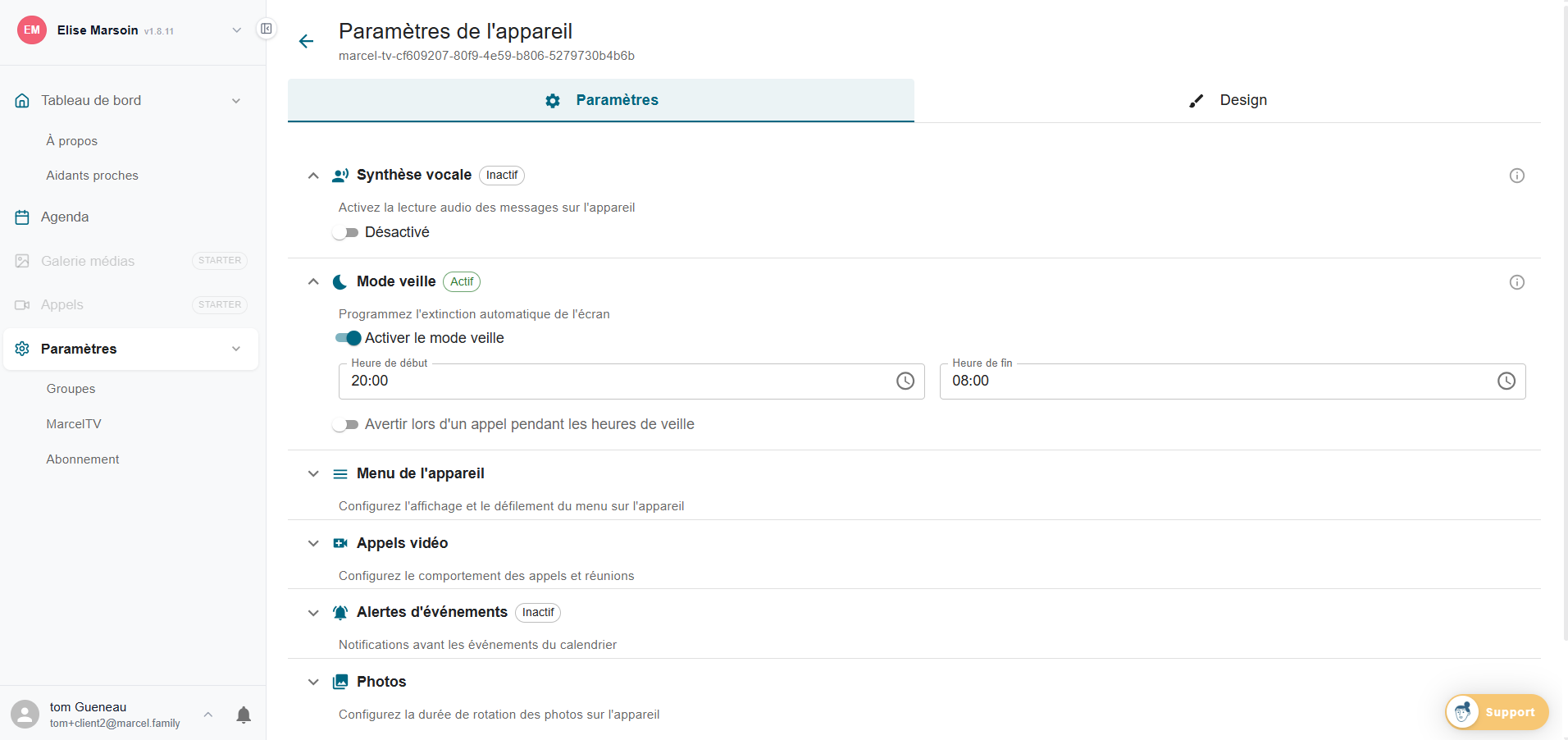Expand the Appels vidéo section

tap(313, 543)
